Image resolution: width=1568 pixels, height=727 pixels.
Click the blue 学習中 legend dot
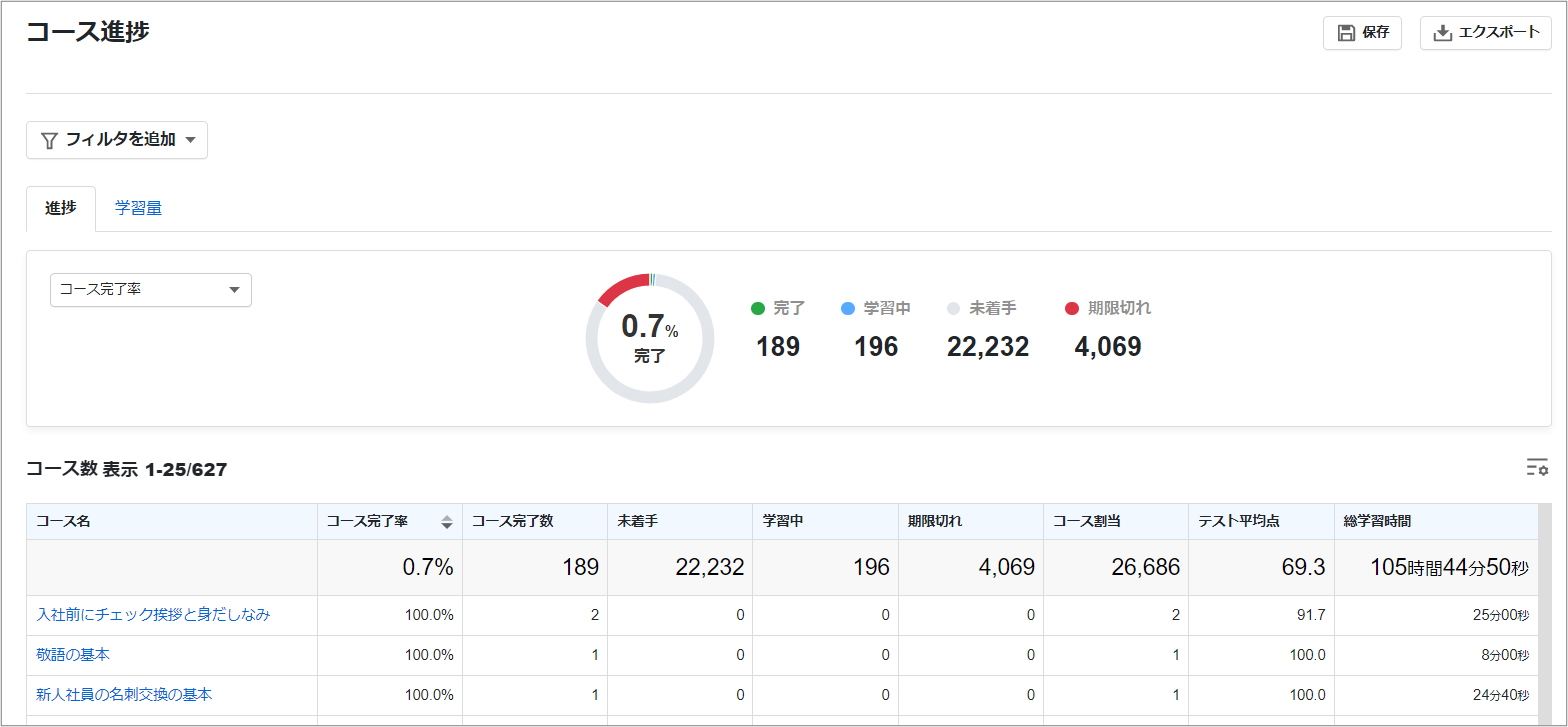coord(848,308)
